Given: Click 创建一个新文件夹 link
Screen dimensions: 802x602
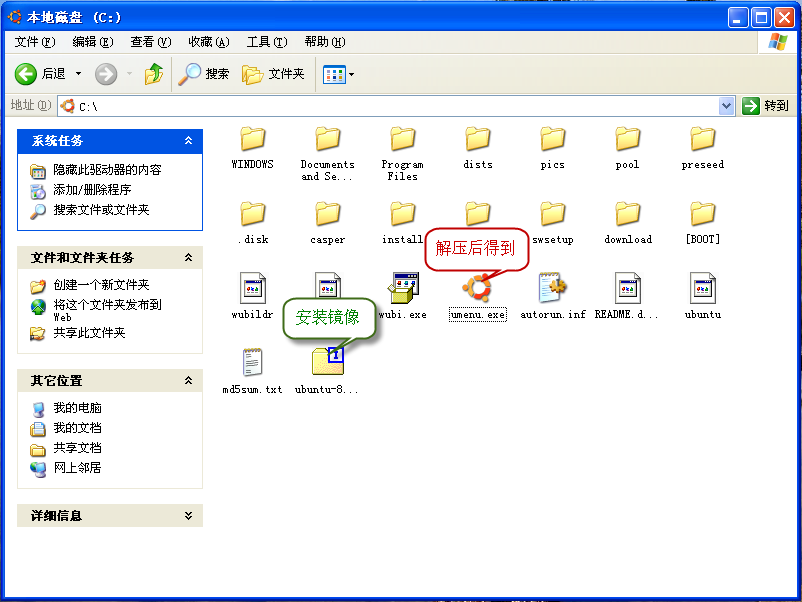Looking at the screenshot, I should coord(101,284).
